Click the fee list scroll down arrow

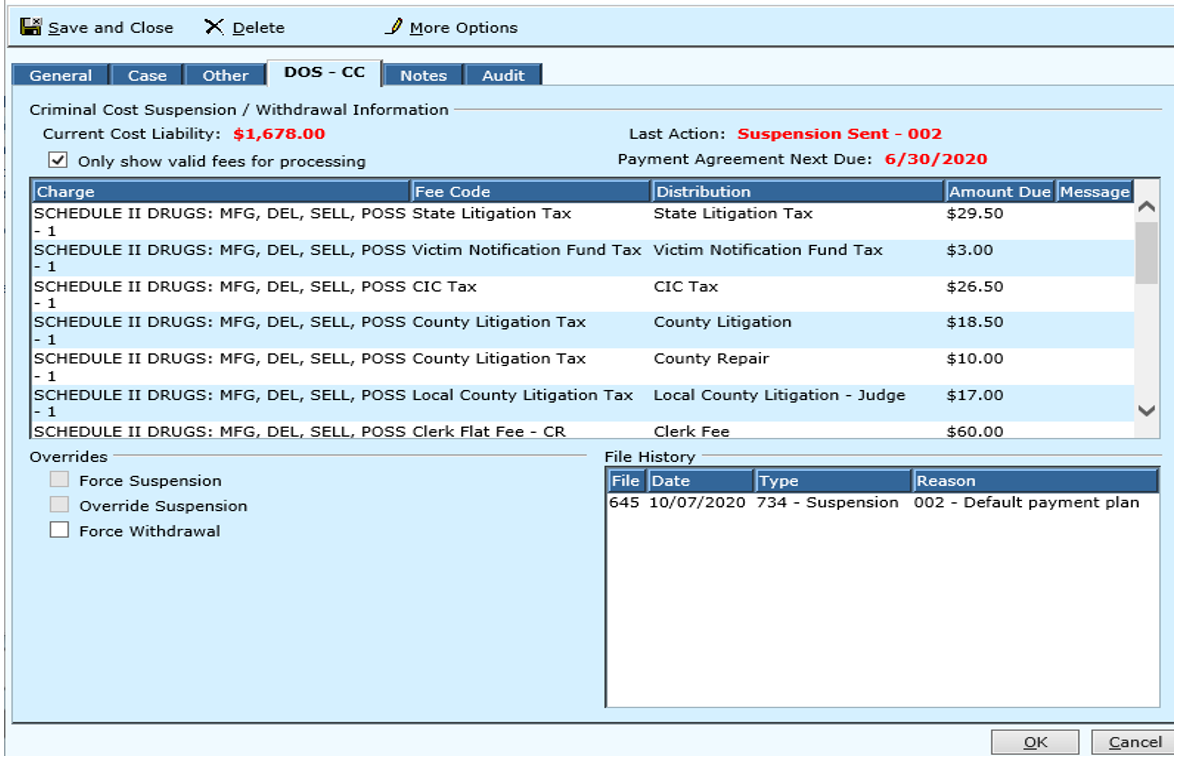click(x=1146, y=410)
